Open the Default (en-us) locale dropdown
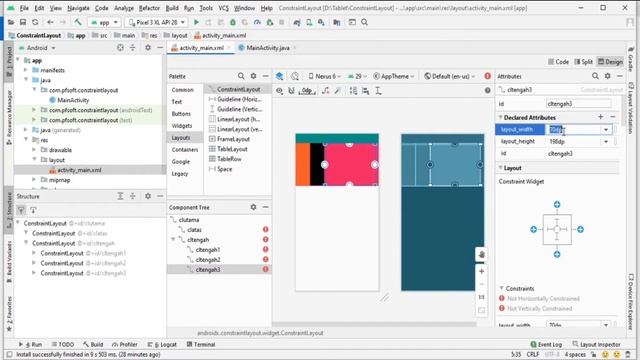This screenshot has height=360, width=640. point(449,76)
